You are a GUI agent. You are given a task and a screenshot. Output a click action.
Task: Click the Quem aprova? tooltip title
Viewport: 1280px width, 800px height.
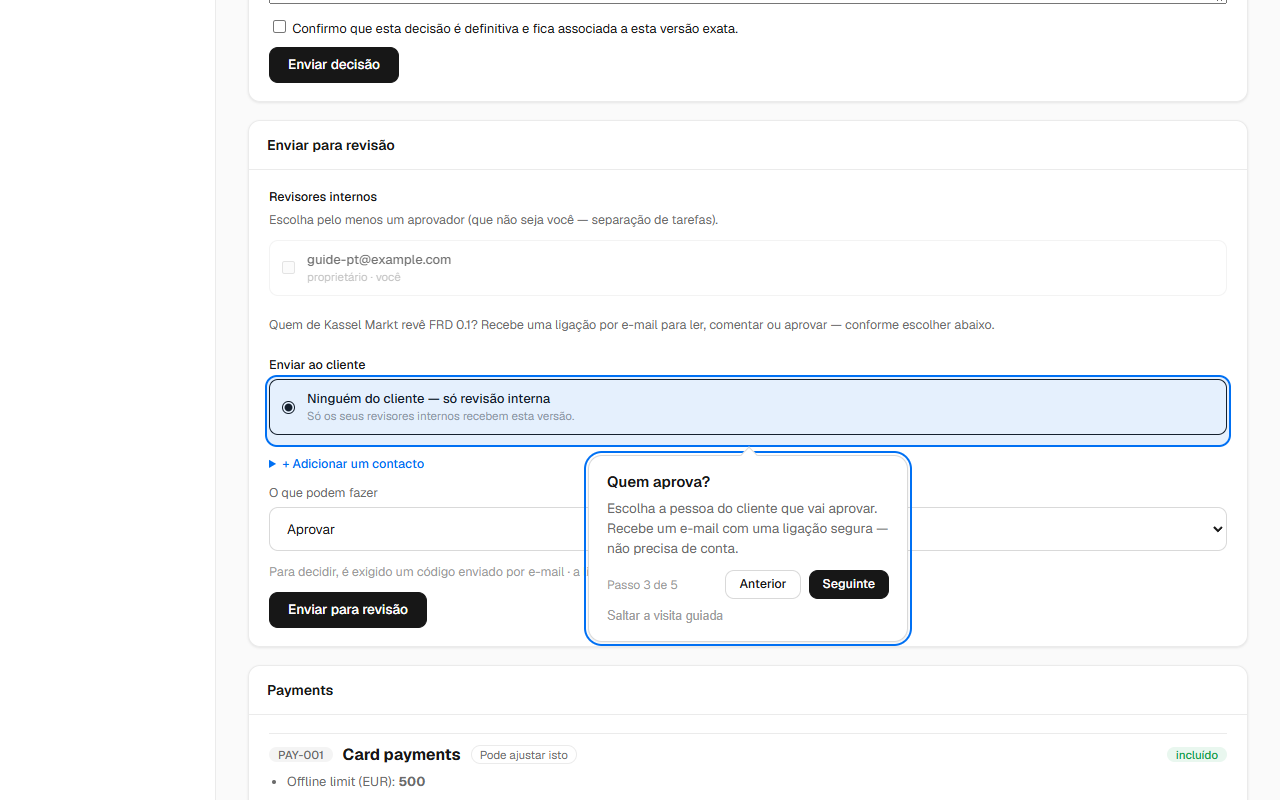658,482
